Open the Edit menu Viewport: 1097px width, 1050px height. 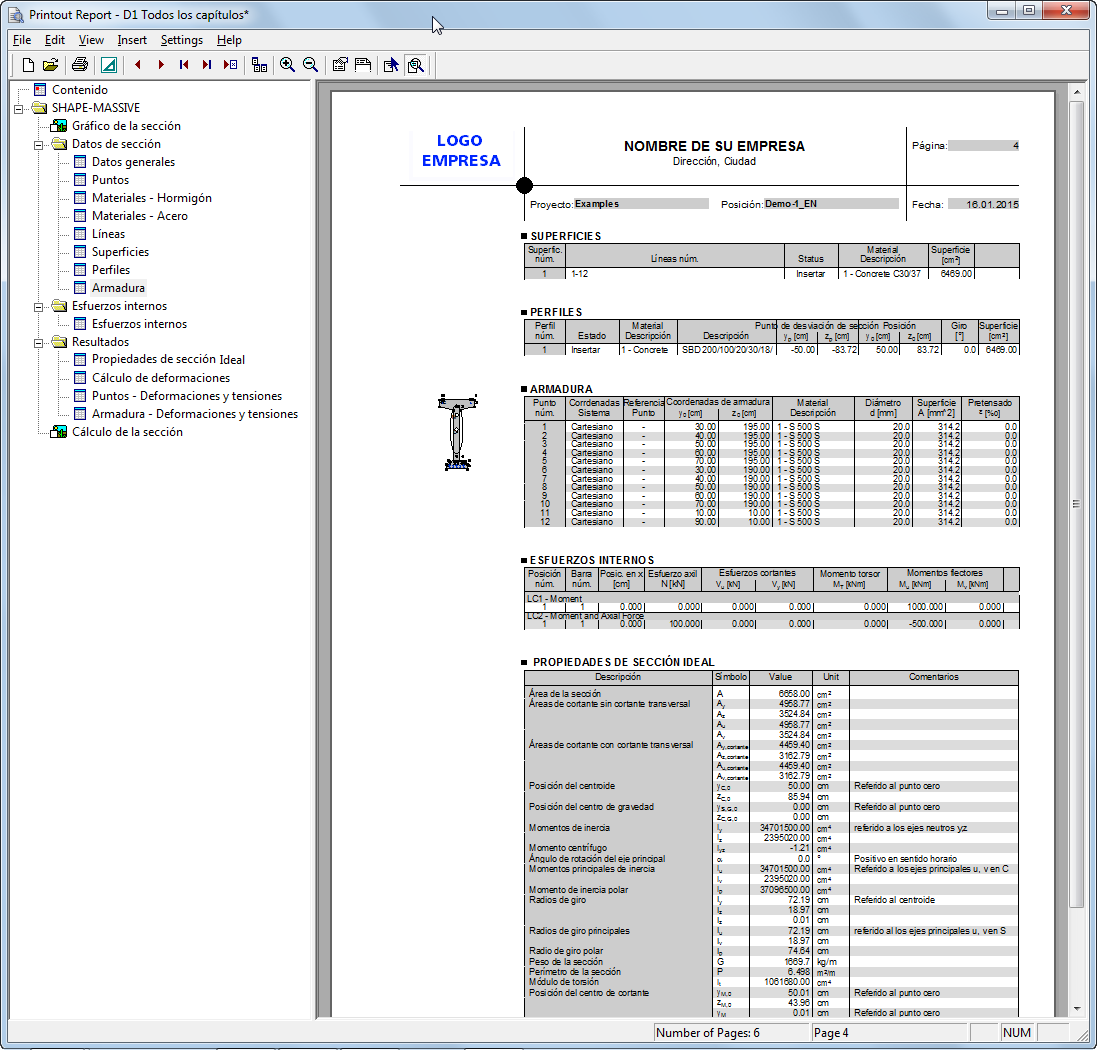tap(55, 40)
